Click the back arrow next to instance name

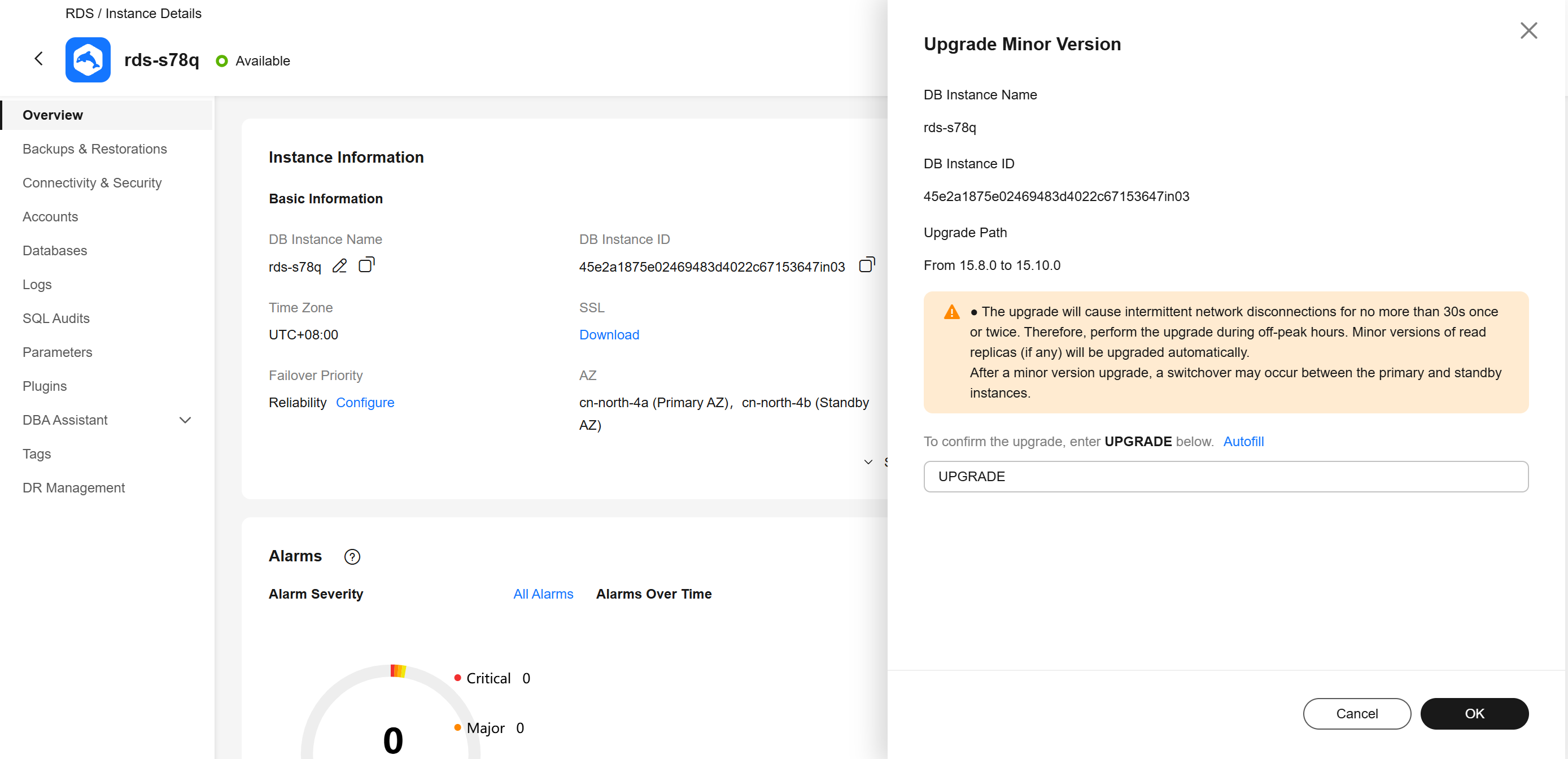point(39,58)
